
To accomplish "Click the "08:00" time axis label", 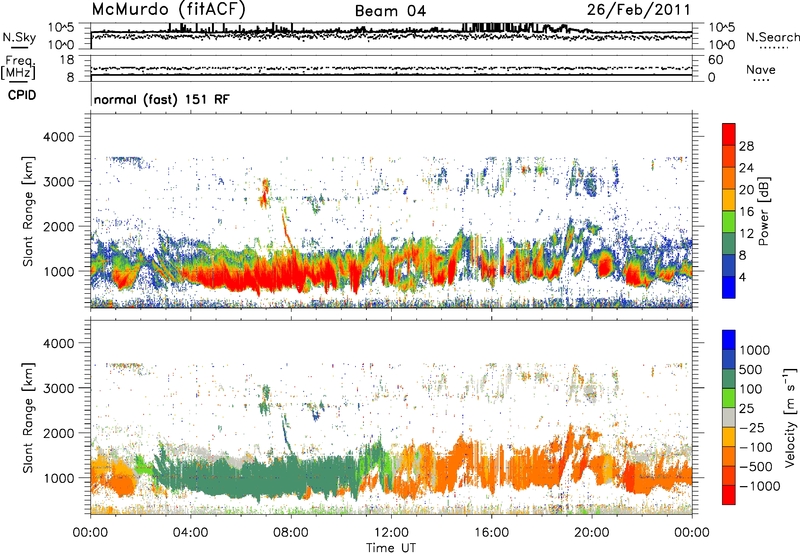I will [291, 533].
